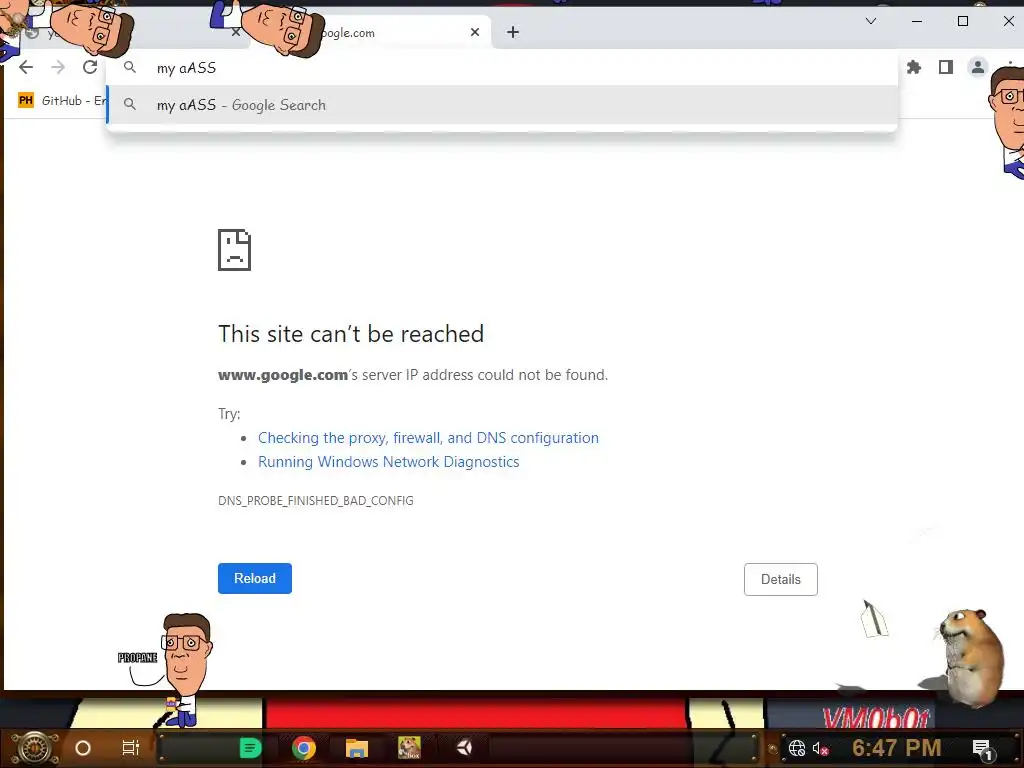This screenshot has width=1024, height=768.
Task: Open Unity from the taskbar
Action: click(x=464, y=748)
